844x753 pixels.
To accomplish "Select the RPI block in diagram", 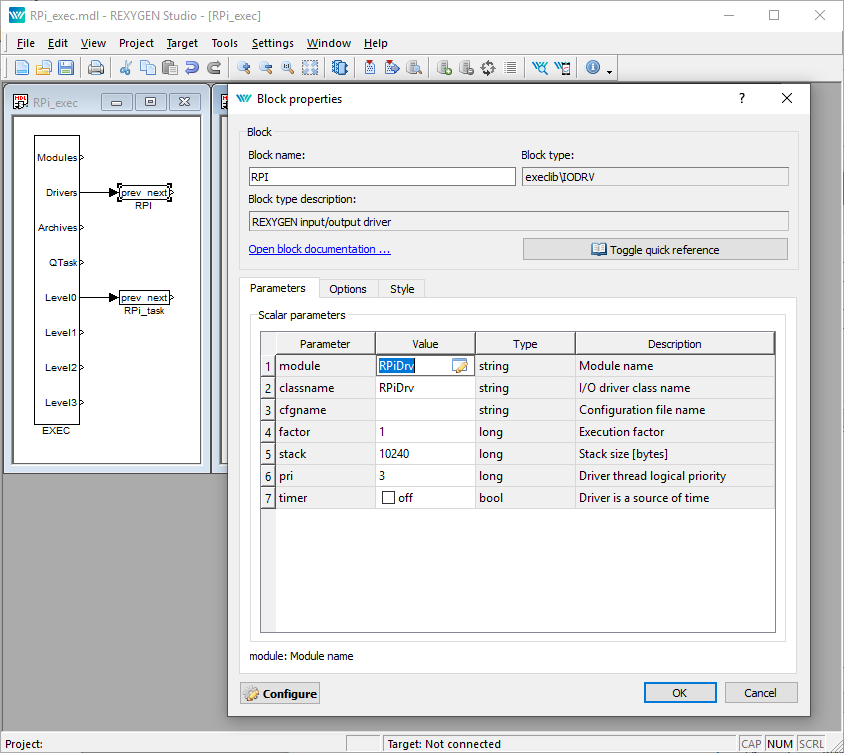I will click(145, 192).
